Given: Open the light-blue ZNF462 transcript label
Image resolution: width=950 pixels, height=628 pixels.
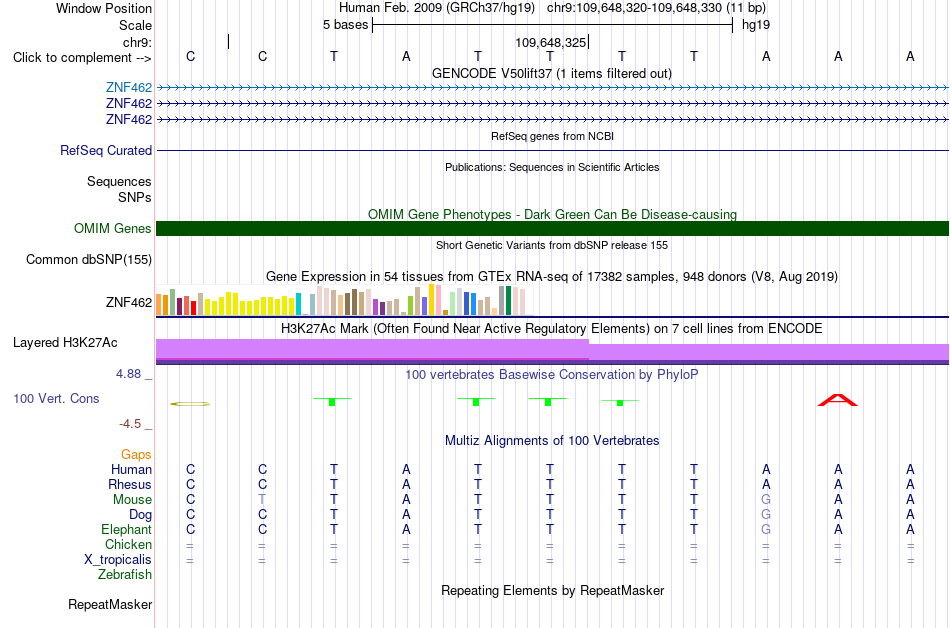Looking at the screenshot, I should (128, 88).
